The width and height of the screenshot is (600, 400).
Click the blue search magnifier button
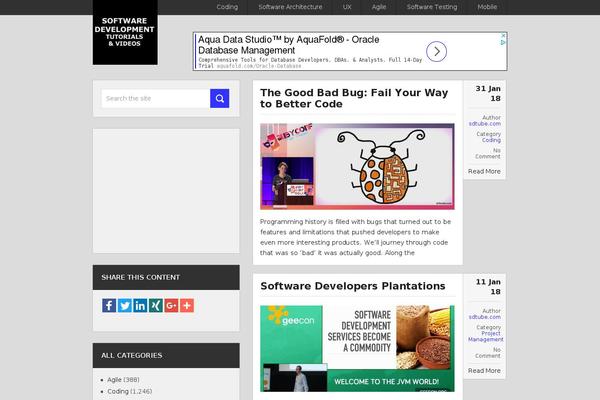click(x=219, y=98)
